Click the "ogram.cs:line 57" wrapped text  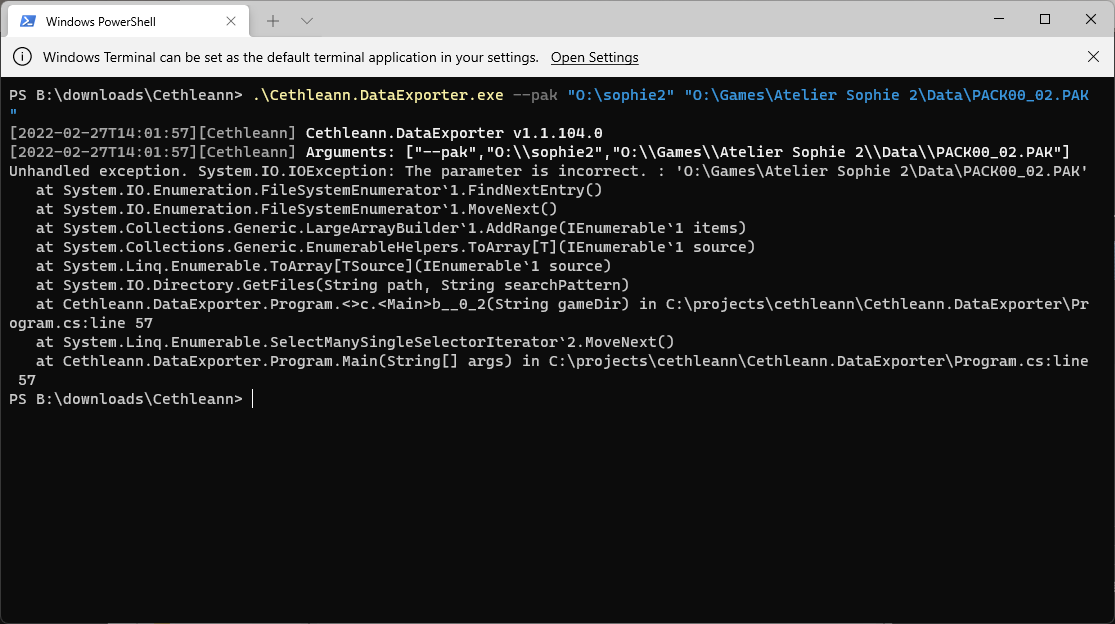81,323
